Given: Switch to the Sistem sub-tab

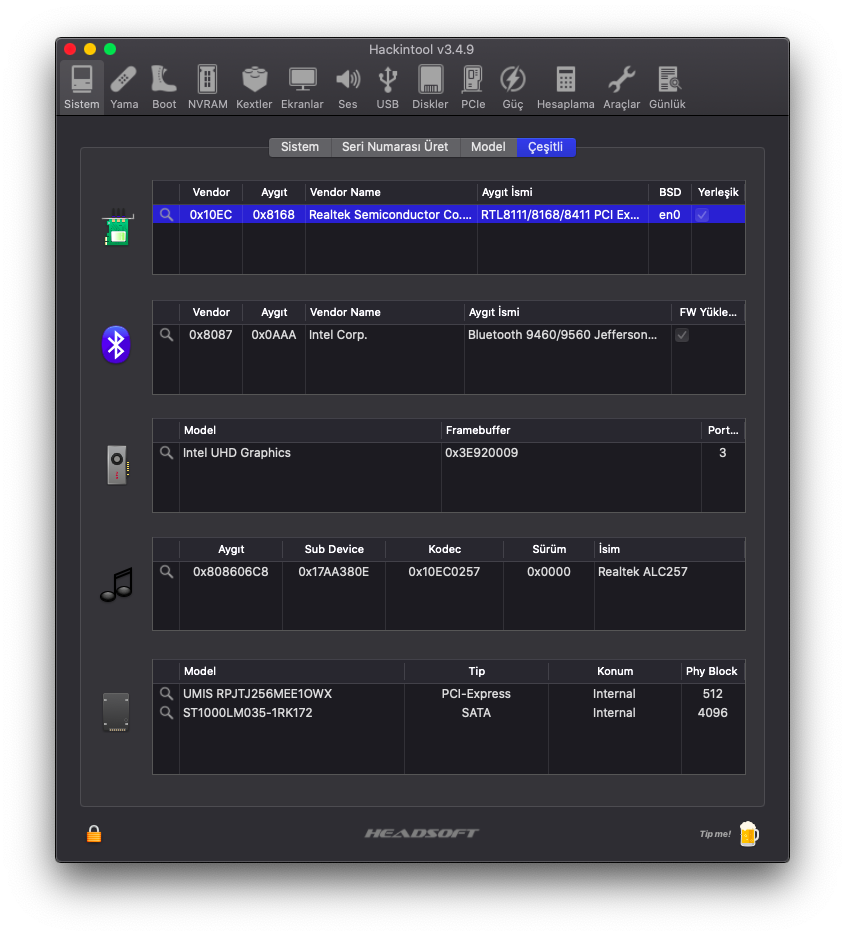Looking at the screenshot, I should (300, 147).
